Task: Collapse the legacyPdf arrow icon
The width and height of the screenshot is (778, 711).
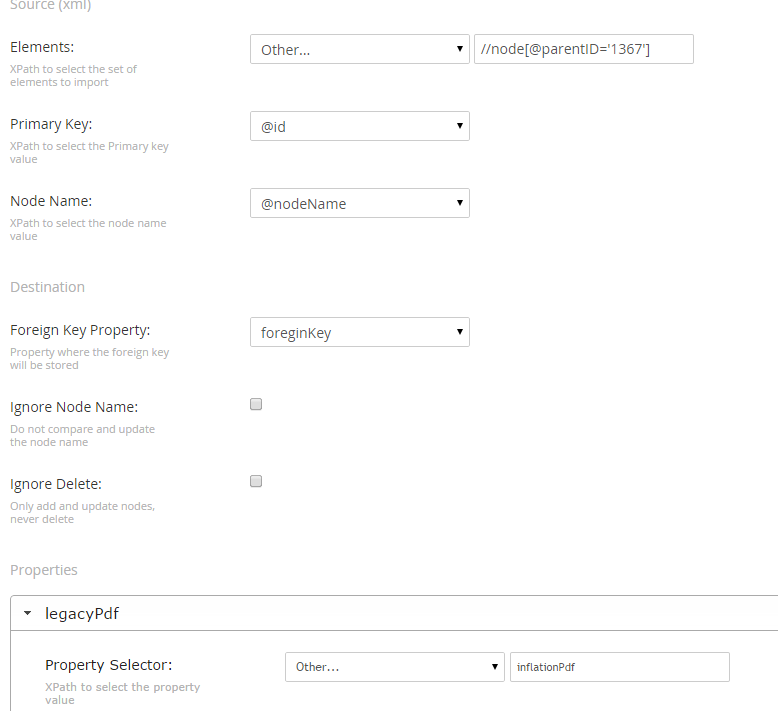Action: pyautogui.click(x=28, y=613)
